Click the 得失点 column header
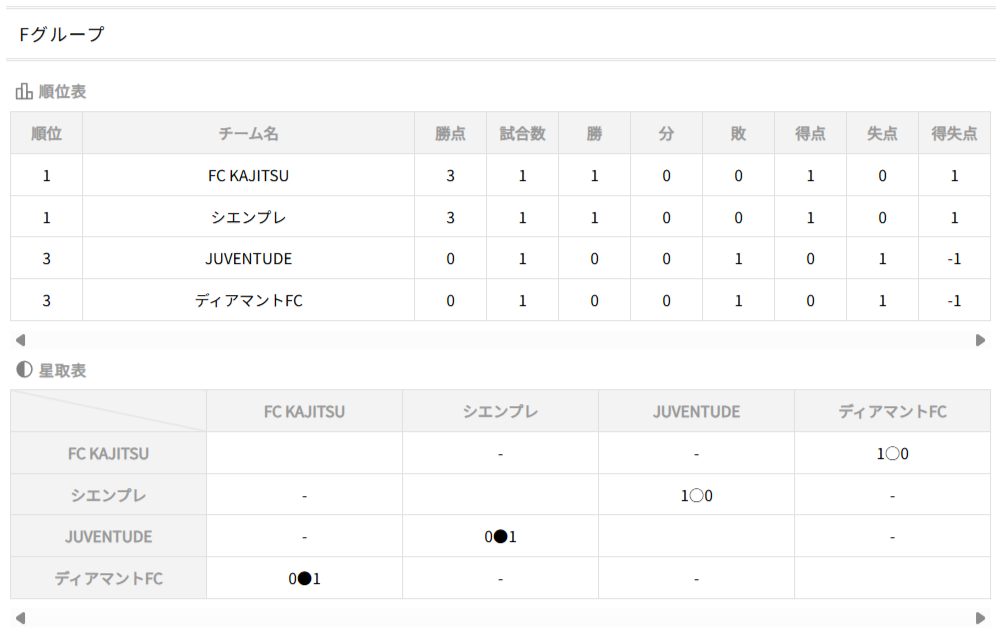The width and height of the screenshot is (996, 634). click(954, 134)
